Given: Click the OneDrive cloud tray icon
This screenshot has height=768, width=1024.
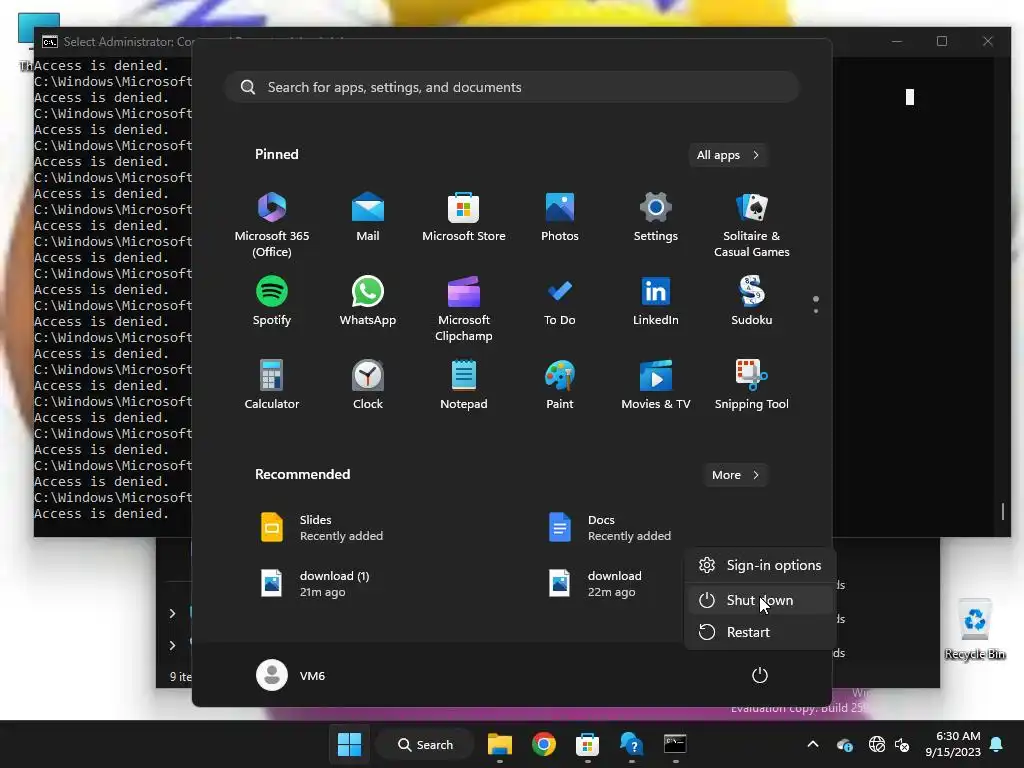Looking at the screenshot, I should tap(844, 744).
